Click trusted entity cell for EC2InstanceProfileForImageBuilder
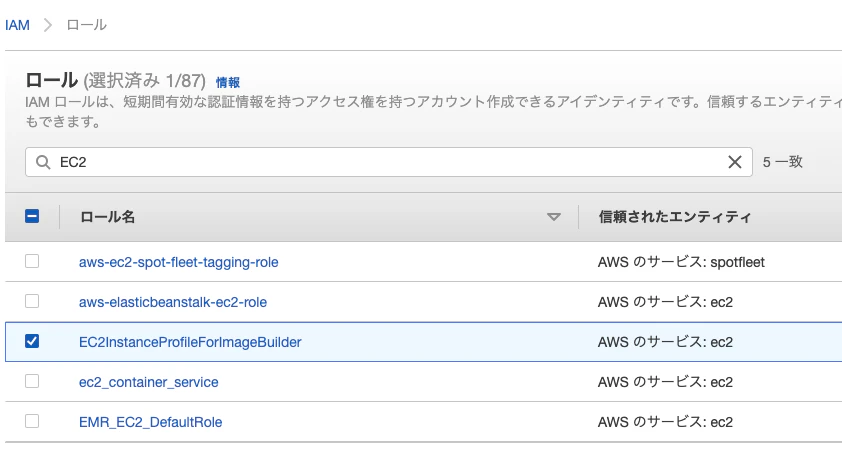 pyautogui.click(x=665, y=342)
